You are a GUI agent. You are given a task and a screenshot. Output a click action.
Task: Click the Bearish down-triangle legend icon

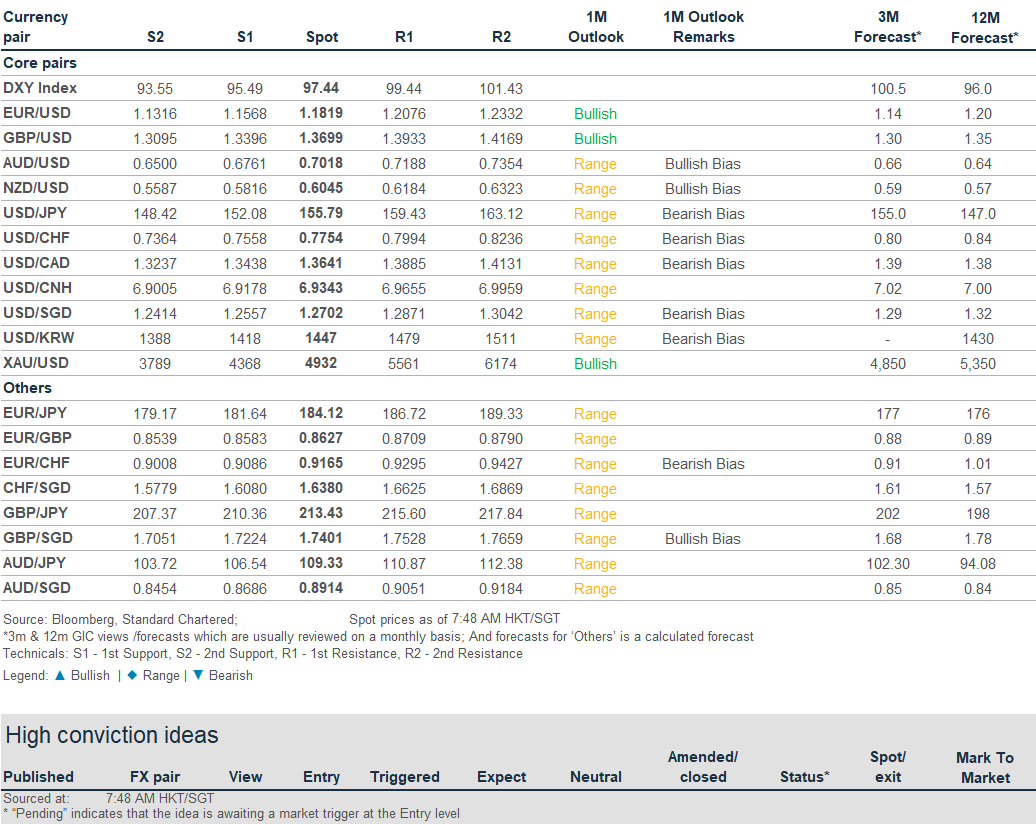tap(197, 675)
